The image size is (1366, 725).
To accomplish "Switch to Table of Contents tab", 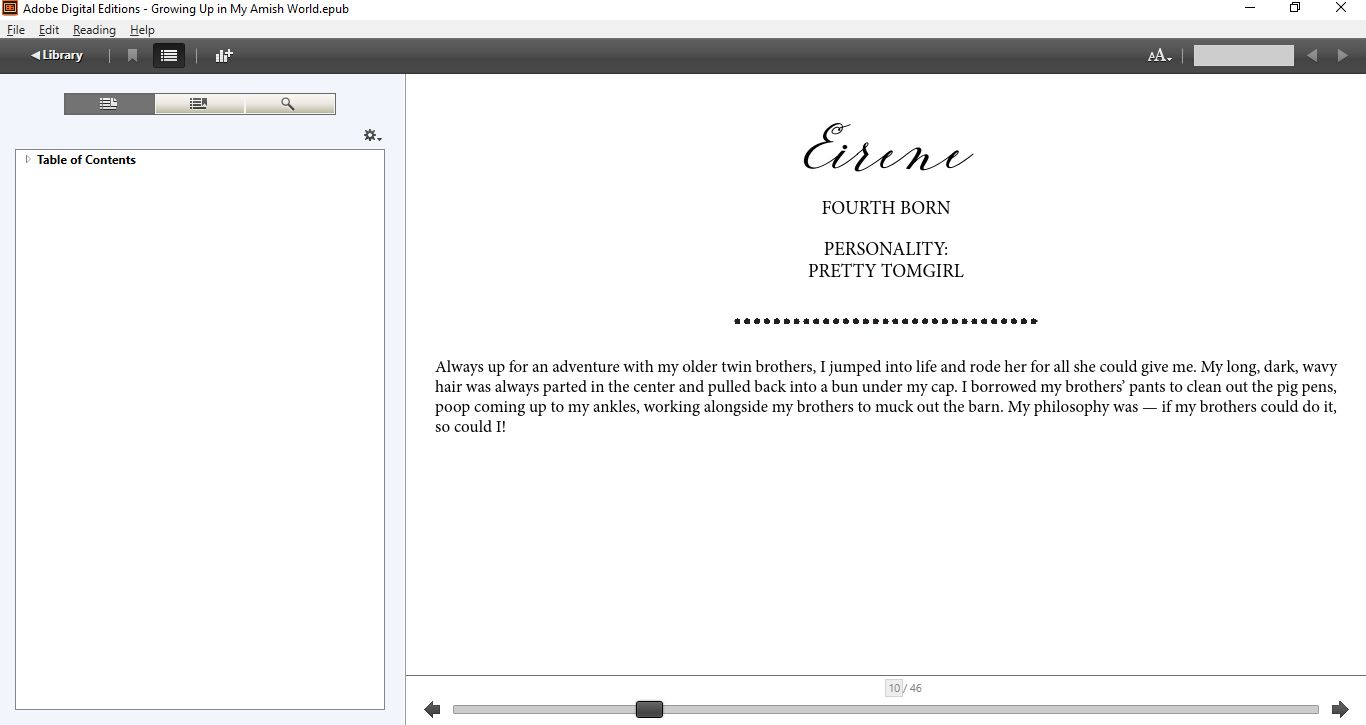I will [109, 104].
